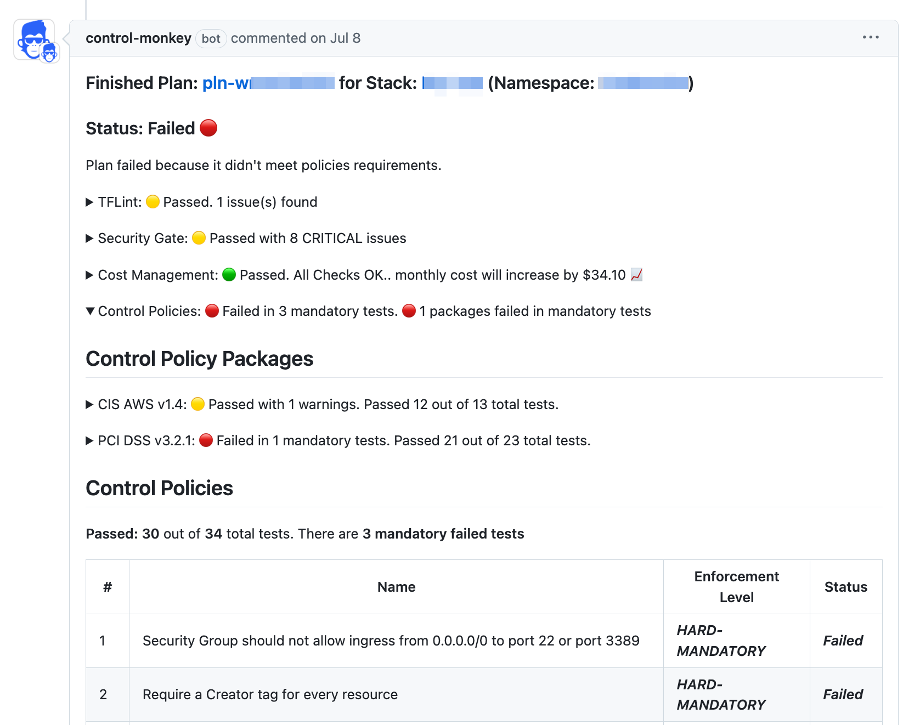This screenshot has width=904, height=726.
Task: Click the Failed status of Security Group row
Action: pos(843,641)
